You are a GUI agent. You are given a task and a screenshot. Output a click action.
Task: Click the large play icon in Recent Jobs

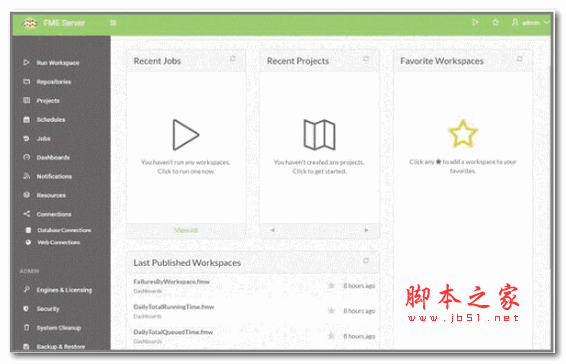click(x=185, y=135)
